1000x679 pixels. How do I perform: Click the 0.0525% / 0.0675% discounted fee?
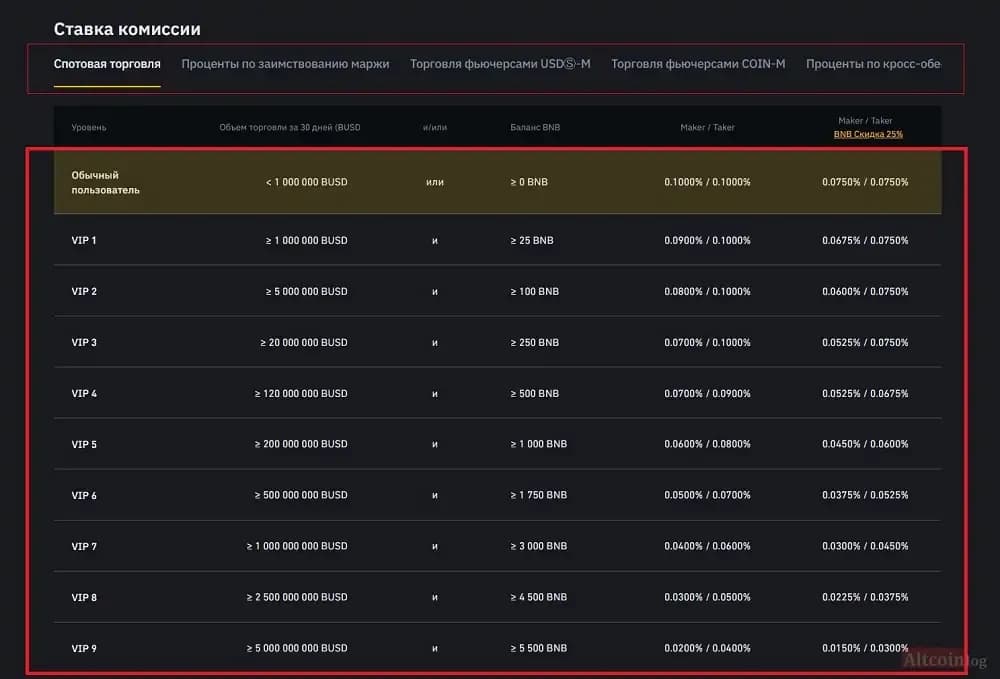[865, 393]
